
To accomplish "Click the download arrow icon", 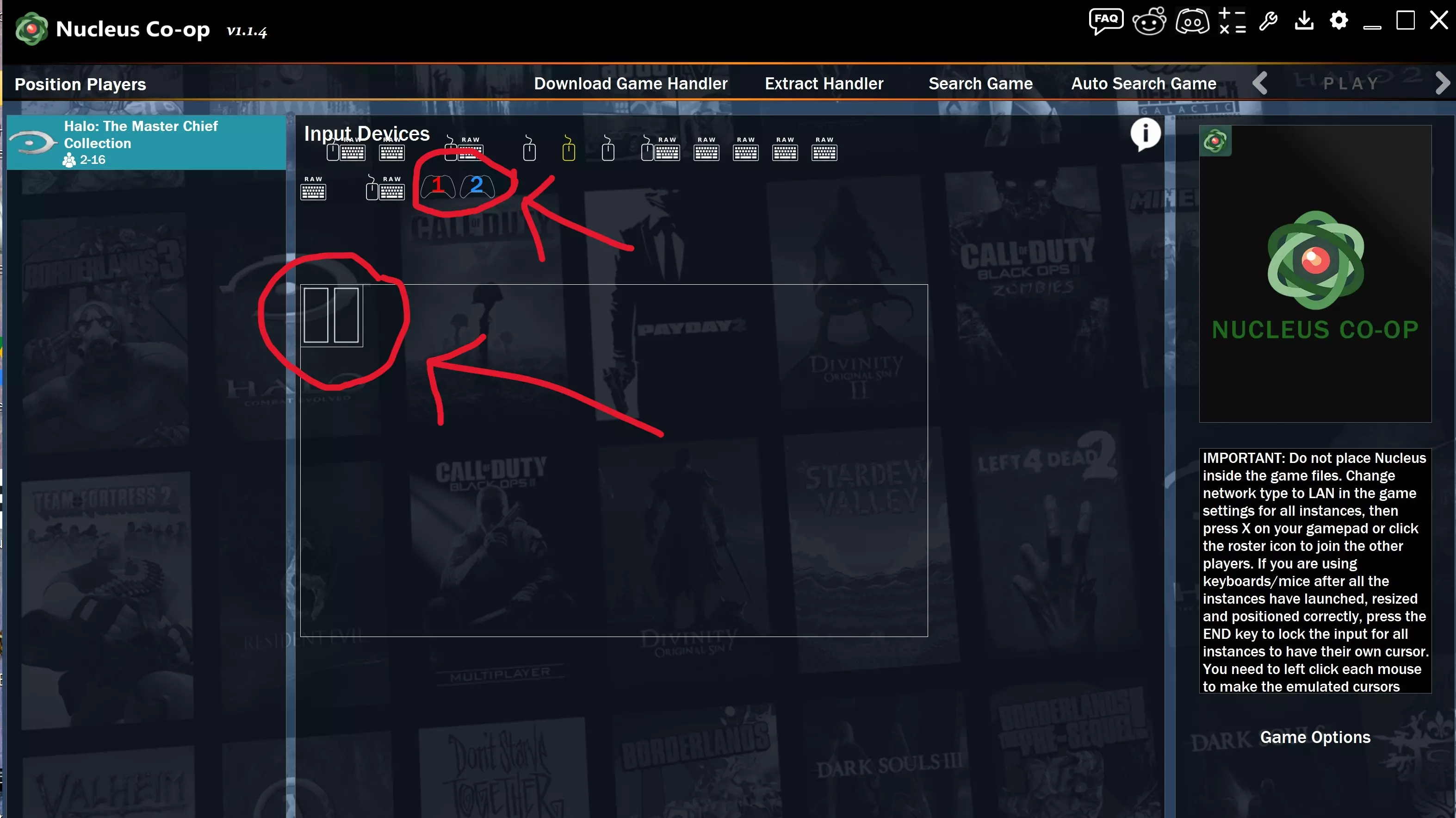I will click(1304, 21).
